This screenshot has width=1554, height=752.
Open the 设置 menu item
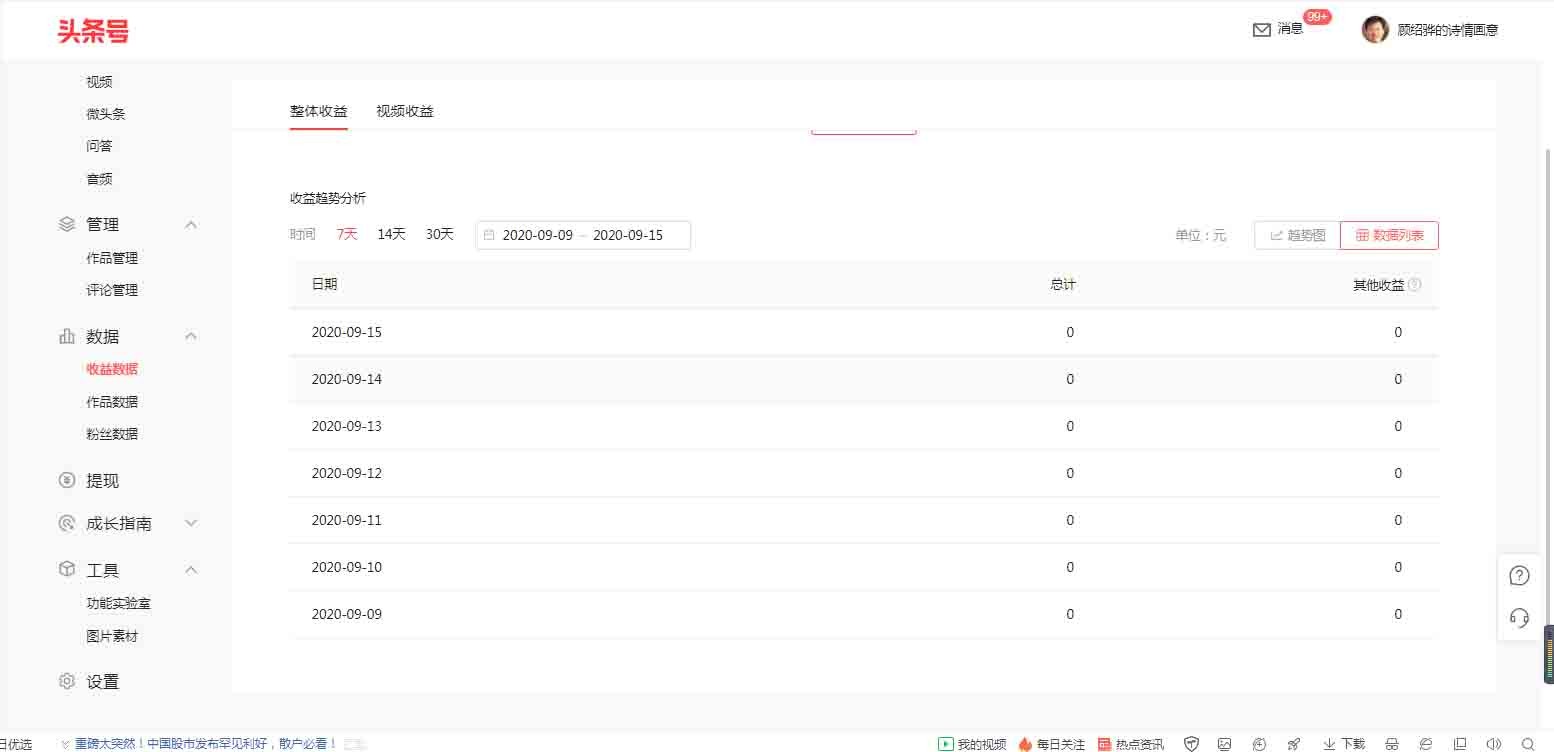[x=102, y=682]
